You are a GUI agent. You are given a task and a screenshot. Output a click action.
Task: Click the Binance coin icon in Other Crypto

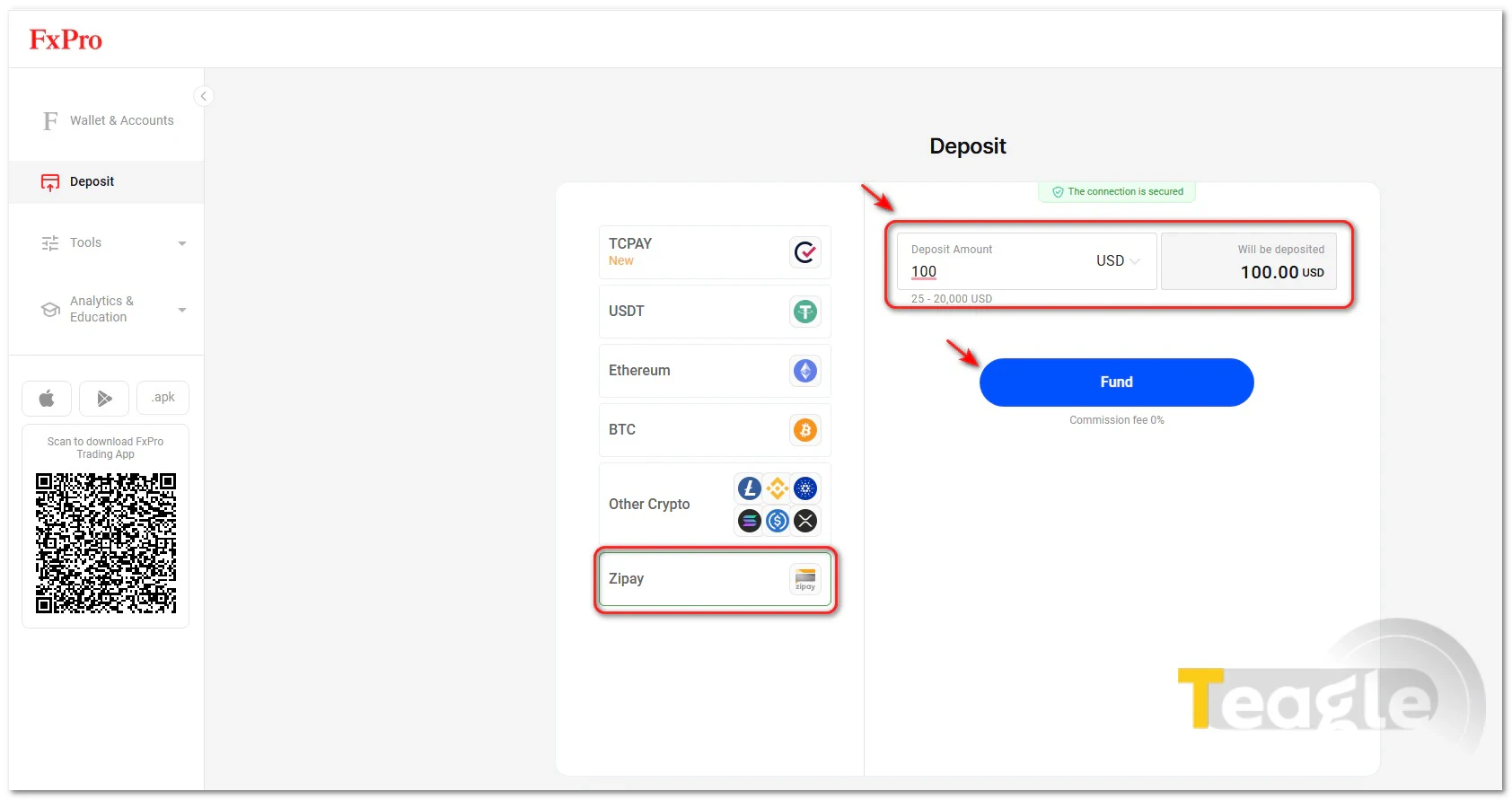click(778, 488)
